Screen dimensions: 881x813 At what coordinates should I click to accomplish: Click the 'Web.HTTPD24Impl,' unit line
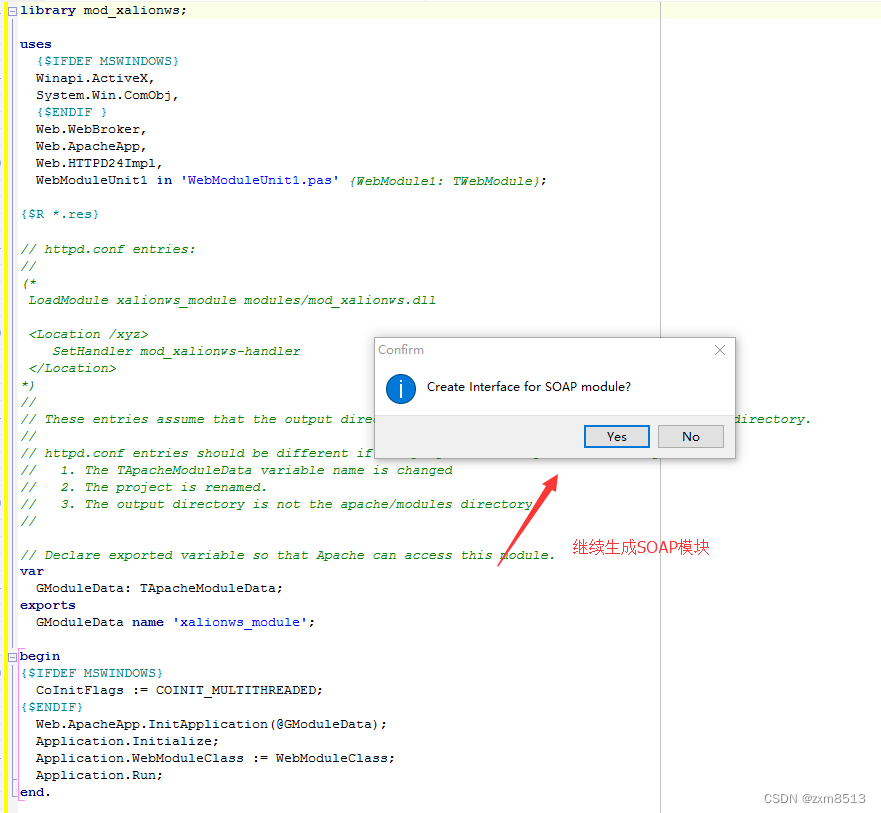click(x=99, y=163)
